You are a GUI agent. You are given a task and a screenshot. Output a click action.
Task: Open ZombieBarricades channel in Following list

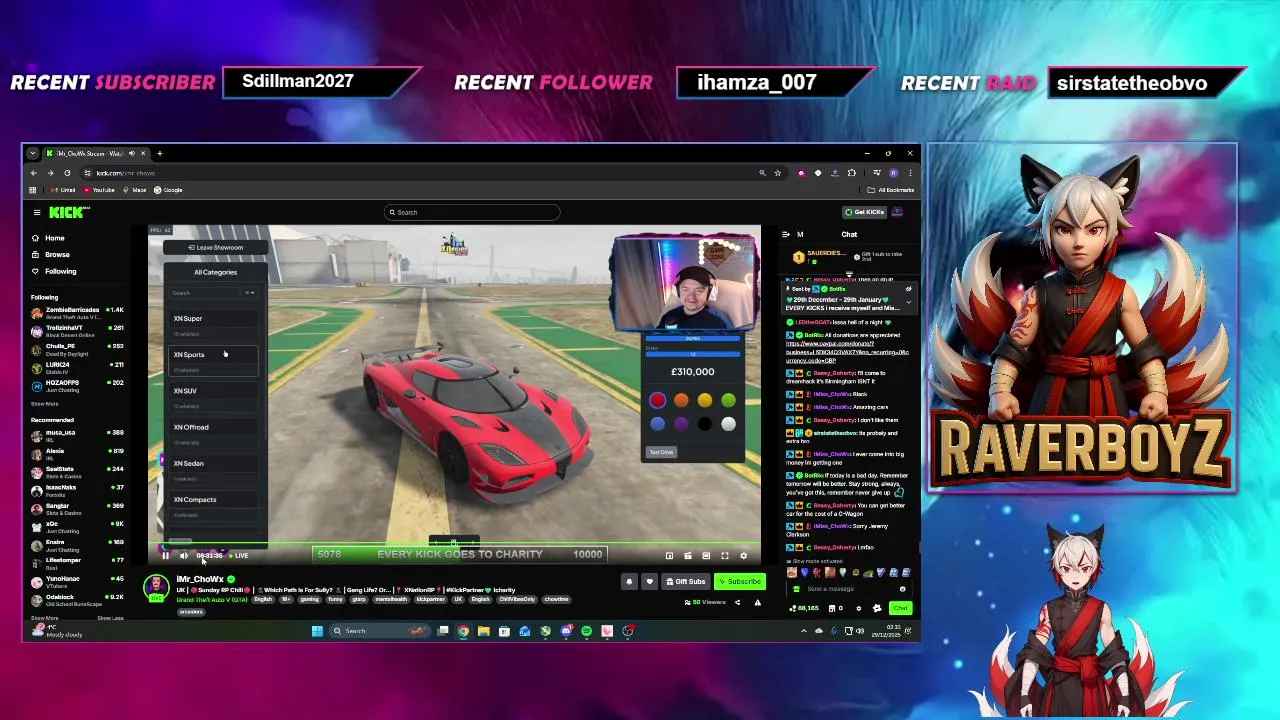pos(78,313)
